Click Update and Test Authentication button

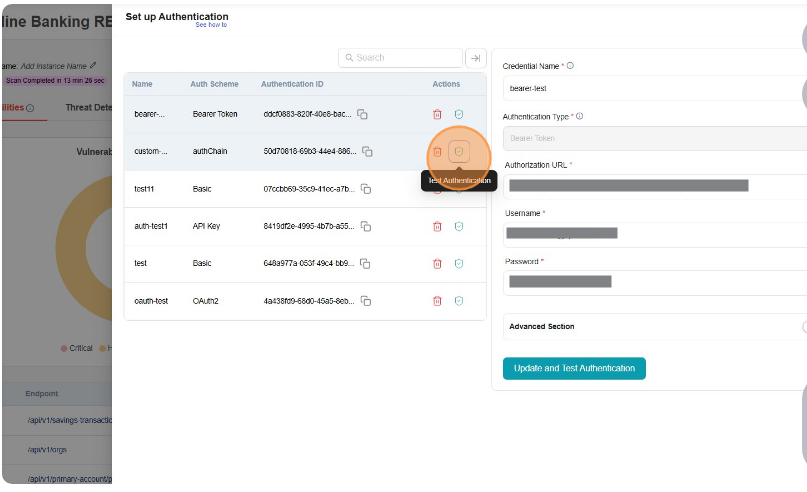coord(574,368)
